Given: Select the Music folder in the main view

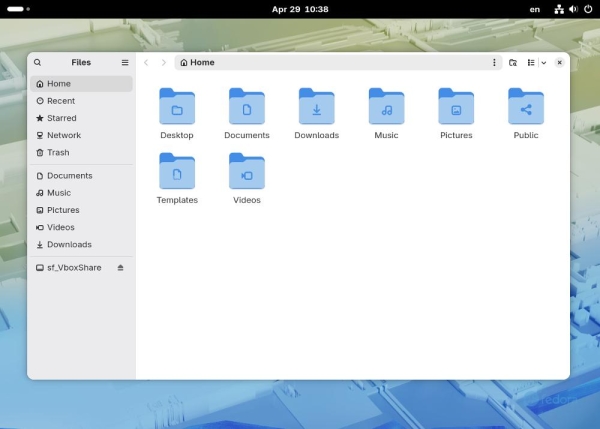Looking at the screenshot, I should [386, 107].
